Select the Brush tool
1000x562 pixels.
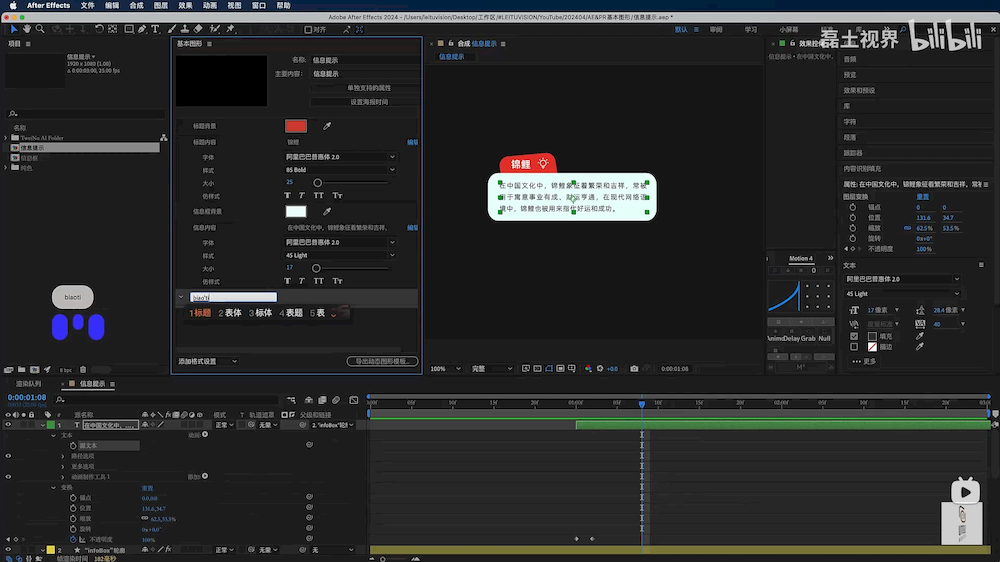[172, 29]
